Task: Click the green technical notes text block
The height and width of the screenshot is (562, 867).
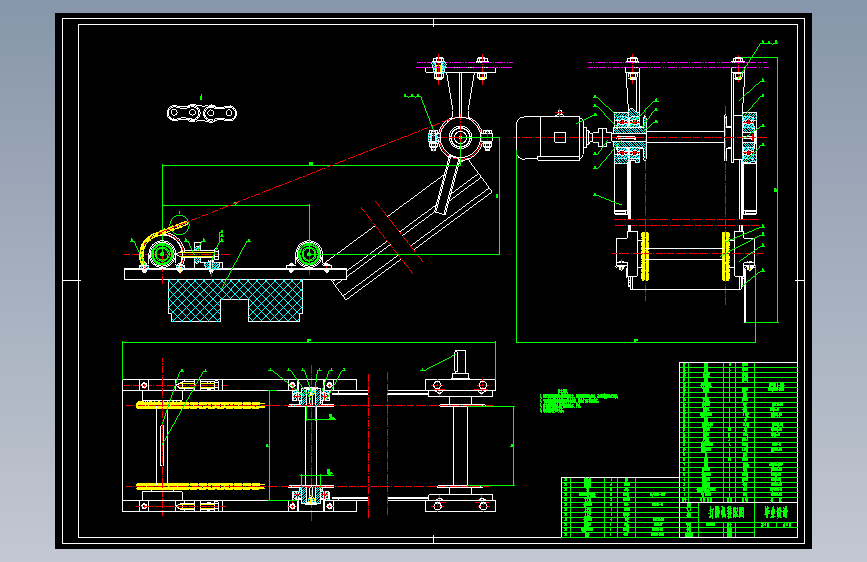Action: coord(578,402)
